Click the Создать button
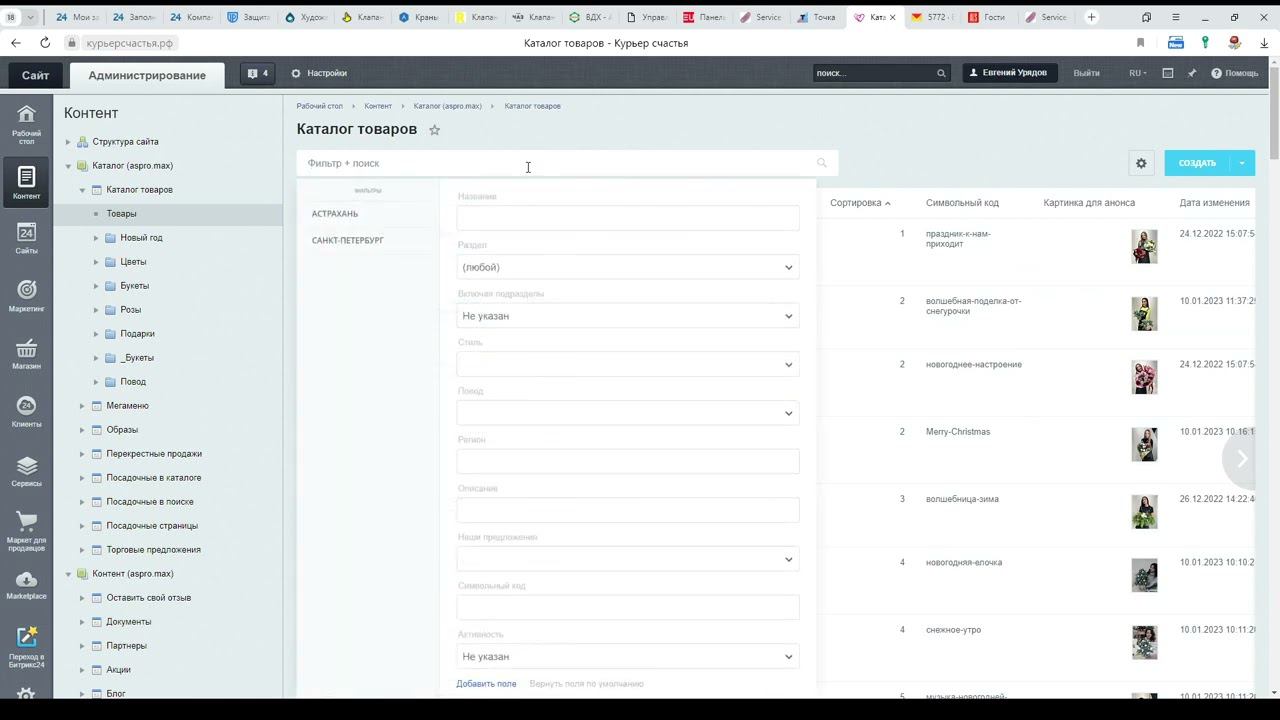 coord(1197,163)
